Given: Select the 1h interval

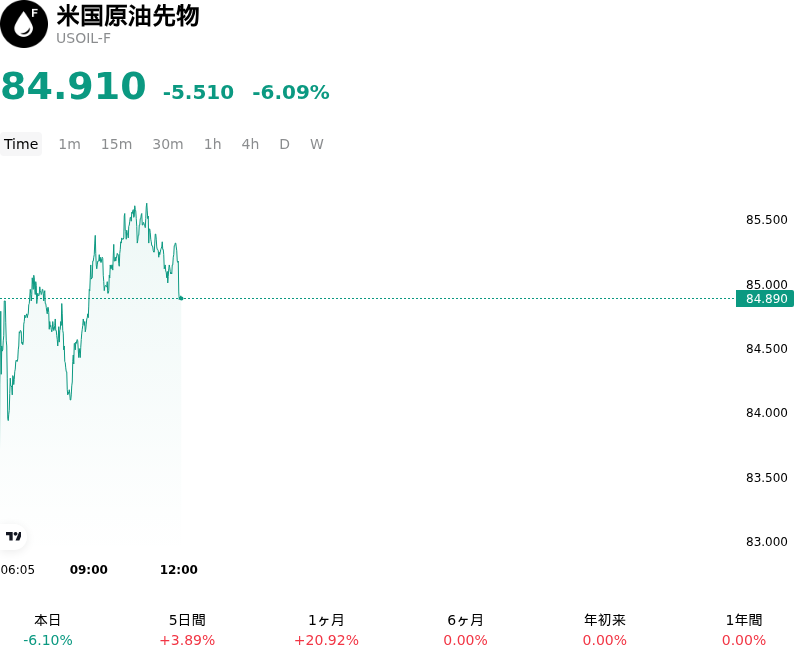Looking at the screenshot, I should (x=213, y=144).
